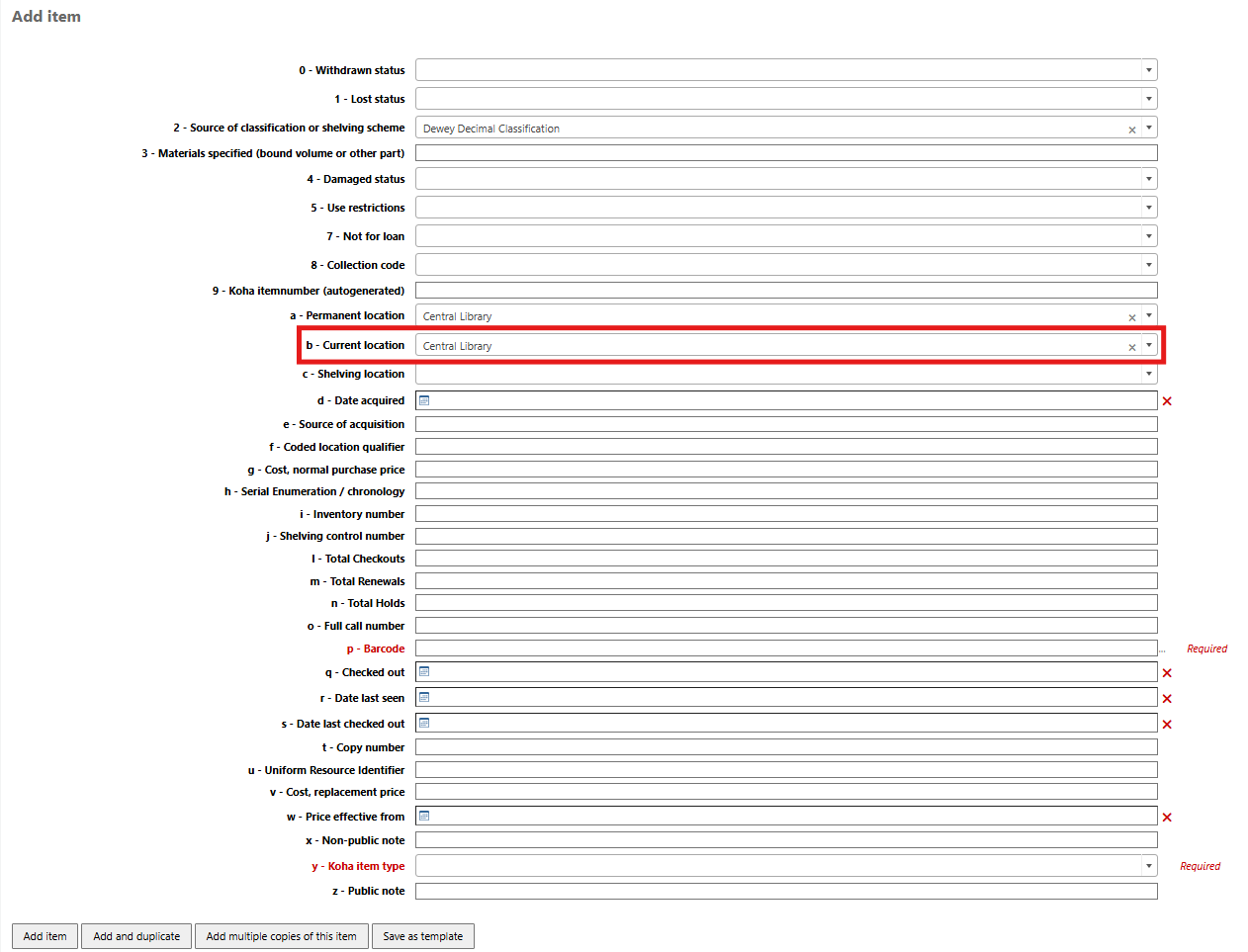Open the Price effective from calendar icon
Screen dimensions: 1248x952
point(424,816)
